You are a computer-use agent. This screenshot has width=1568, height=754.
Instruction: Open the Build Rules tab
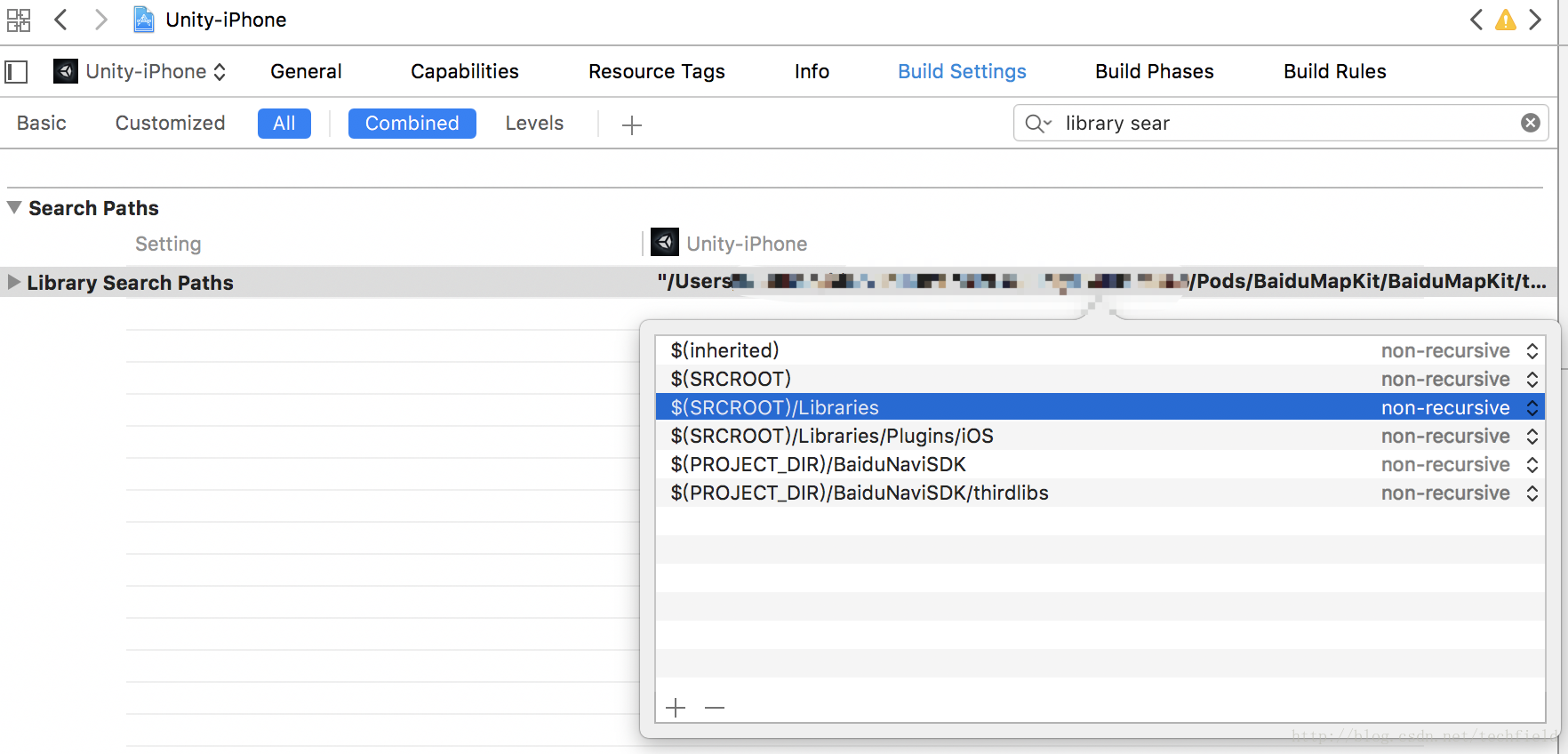1334,71
